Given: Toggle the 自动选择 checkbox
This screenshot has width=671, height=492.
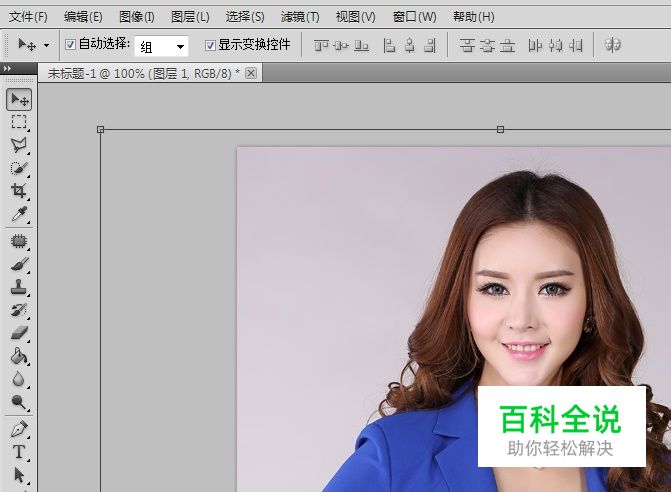Looking at the screenshot, I should click(x=71, y=44).
